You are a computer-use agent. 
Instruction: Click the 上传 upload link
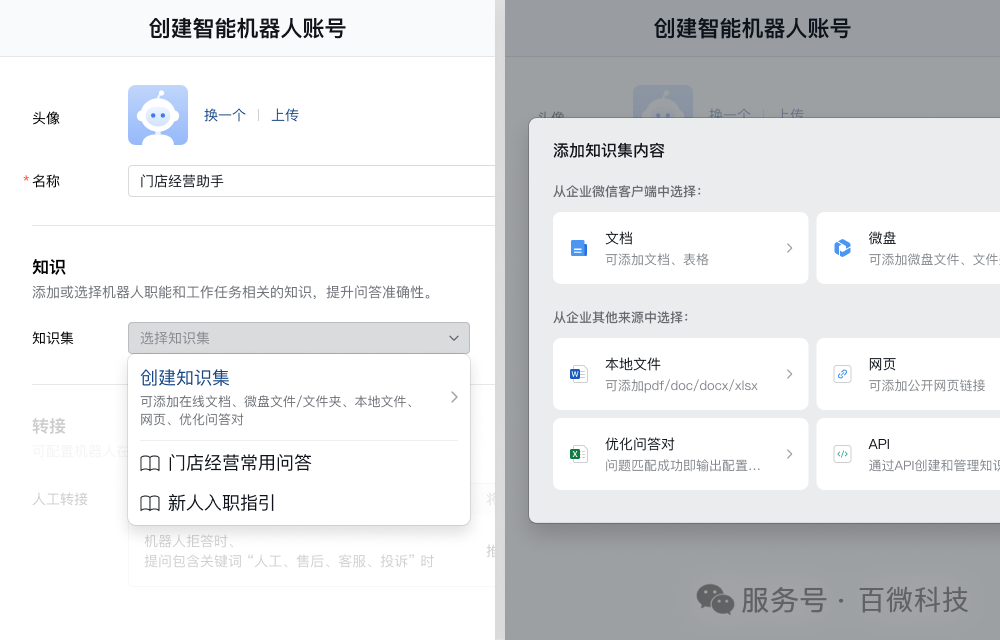(x=284, y=115)
